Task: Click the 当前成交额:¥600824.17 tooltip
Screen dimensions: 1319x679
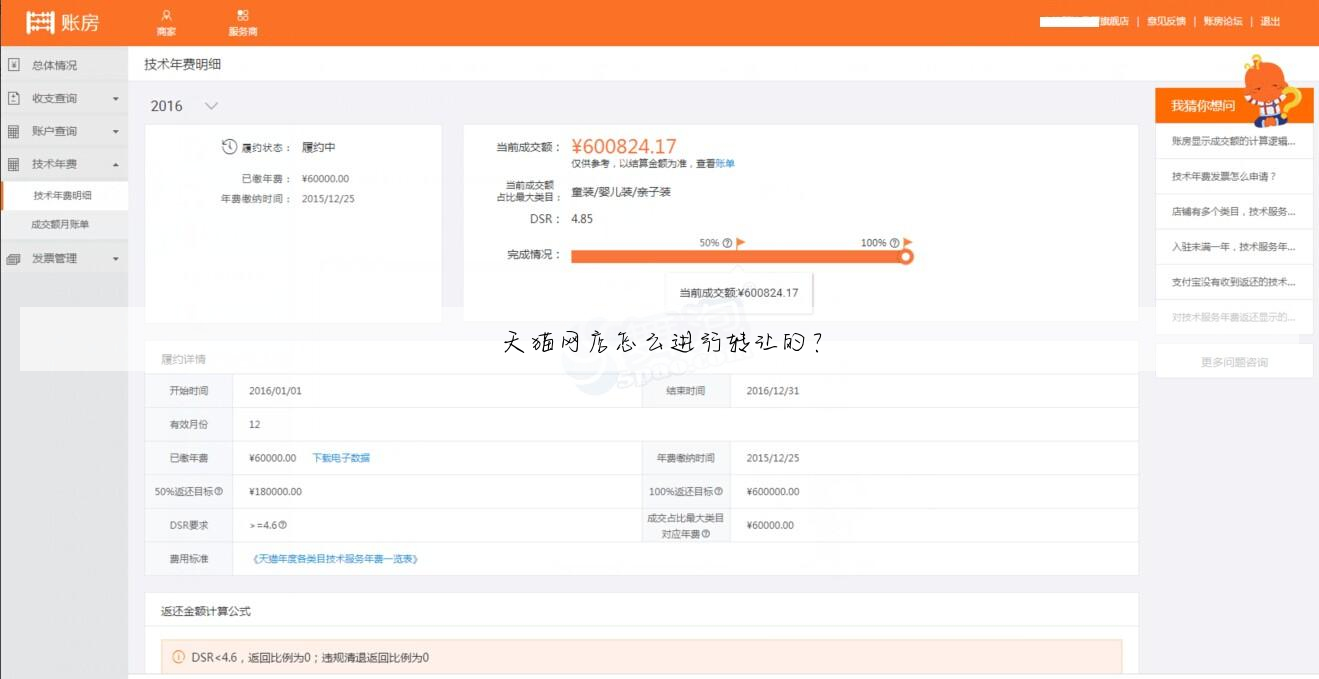Action: click(739, 293)
